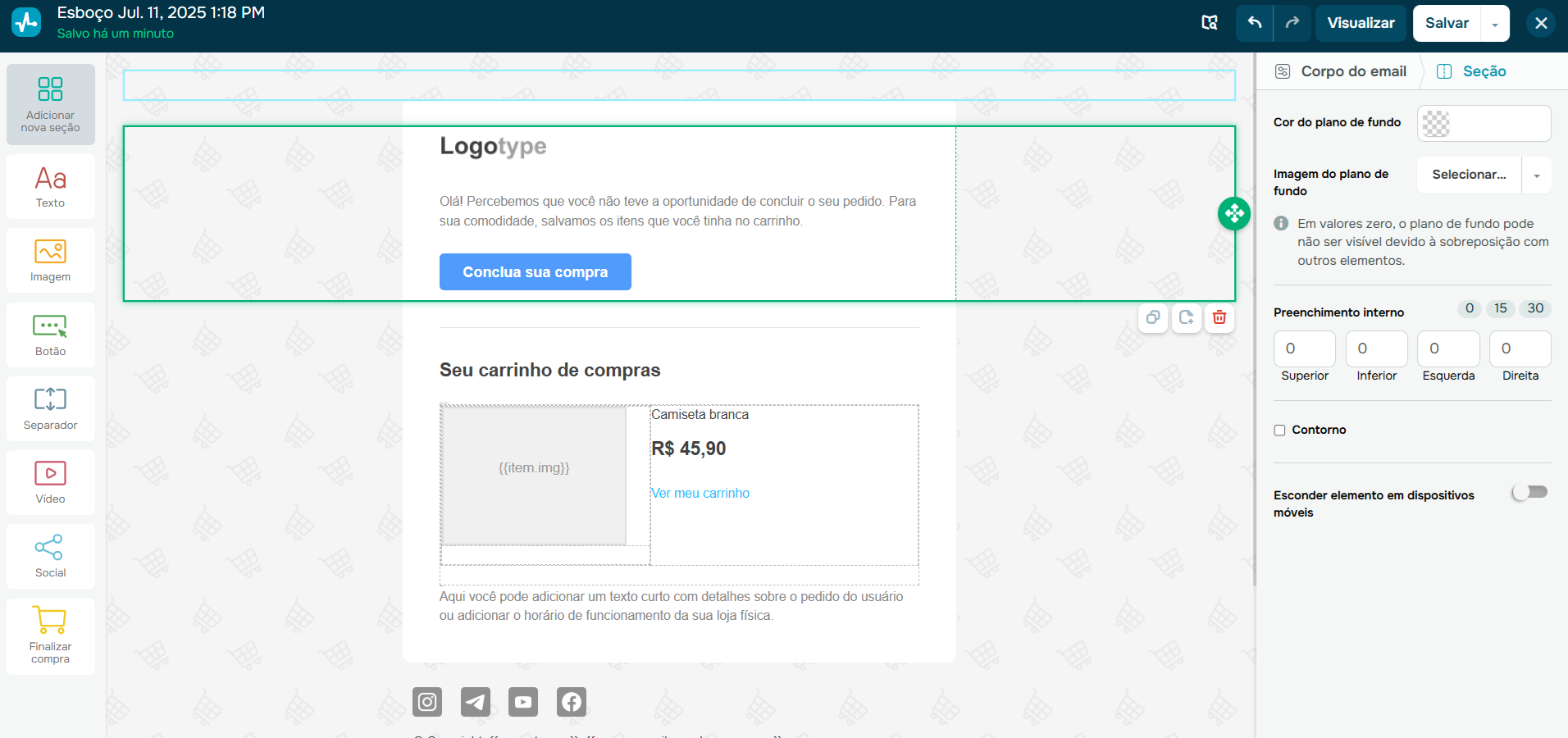This screenshot has width=1568, height=738.
Task: Open the Salvar dropdown arrow
Action: click(x=1497, y=23)
